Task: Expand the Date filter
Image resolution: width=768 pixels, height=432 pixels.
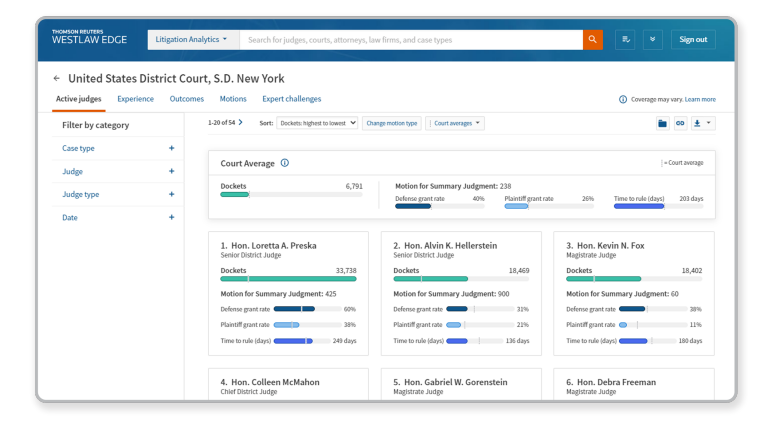Action: click(171, 217)
